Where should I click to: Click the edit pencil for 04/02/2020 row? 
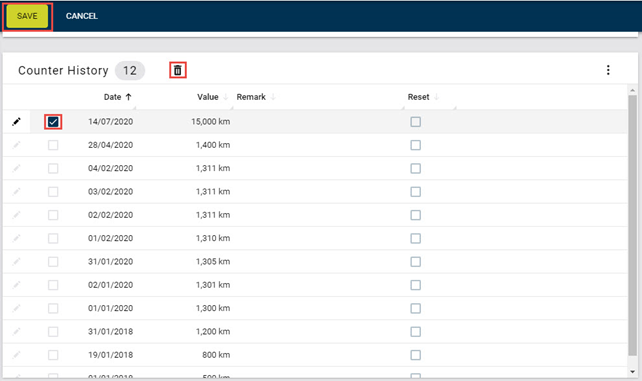pyautogui.click(x=16, y=168)
